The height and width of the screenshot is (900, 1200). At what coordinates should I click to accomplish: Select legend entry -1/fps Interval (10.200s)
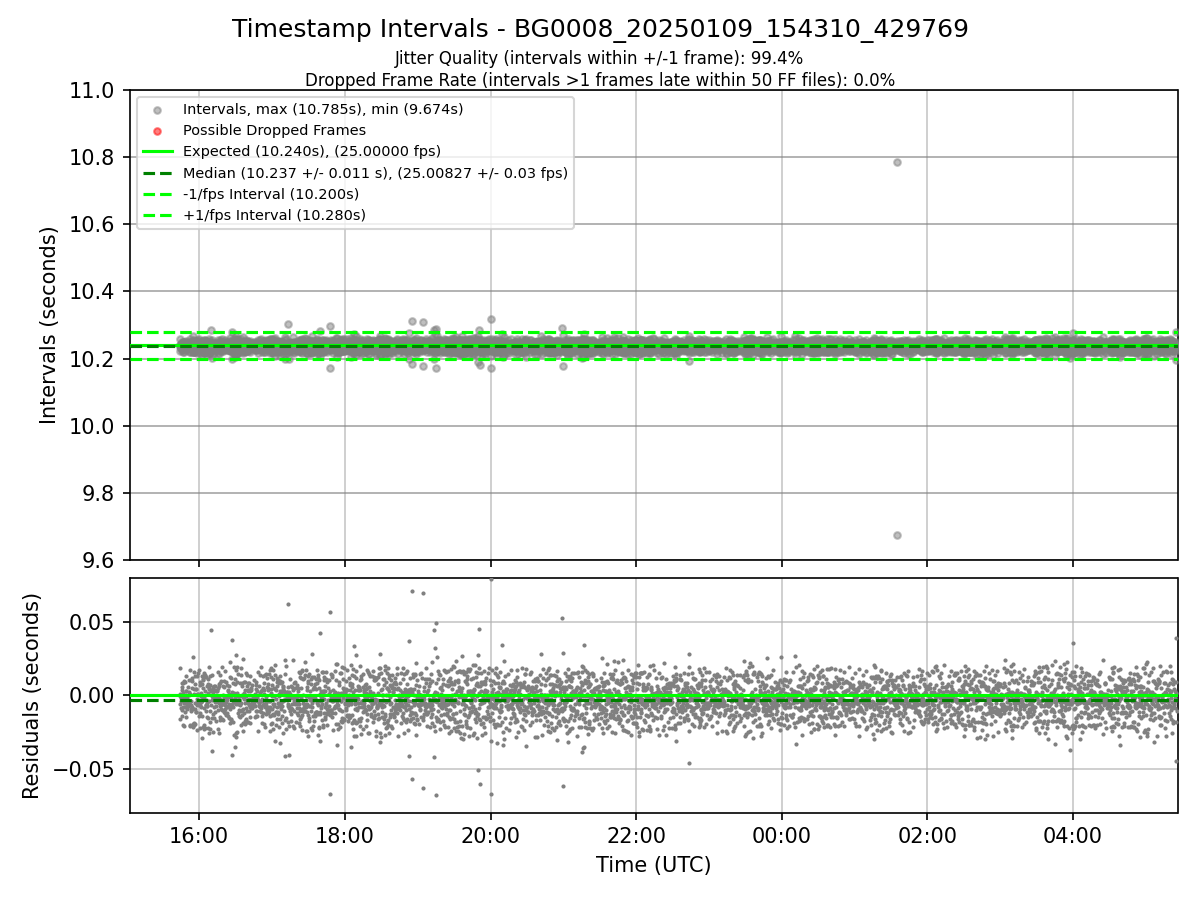[x=271, y=194]
